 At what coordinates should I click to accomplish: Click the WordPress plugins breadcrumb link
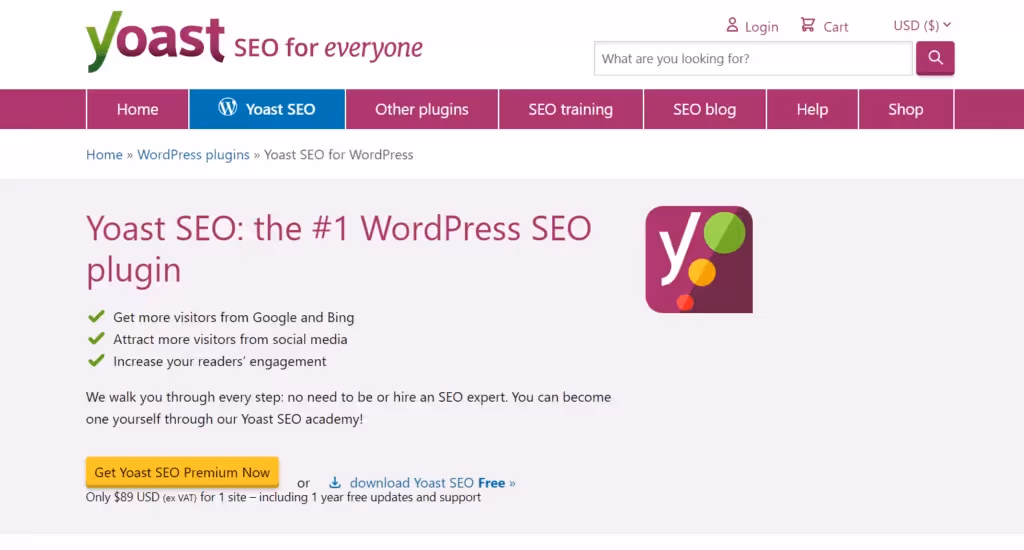pyautogui.click(x=193, y=155)
